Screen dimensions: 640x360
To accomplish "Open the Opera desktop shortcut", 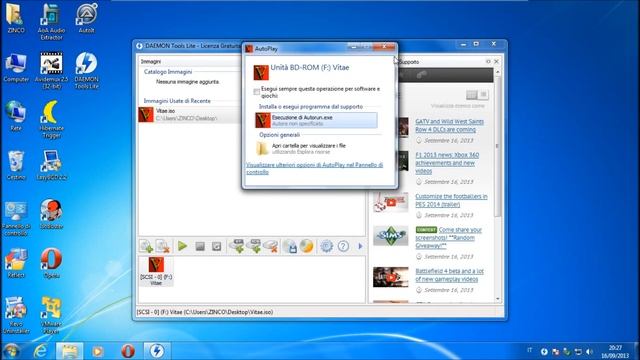I will click(51, 264).
